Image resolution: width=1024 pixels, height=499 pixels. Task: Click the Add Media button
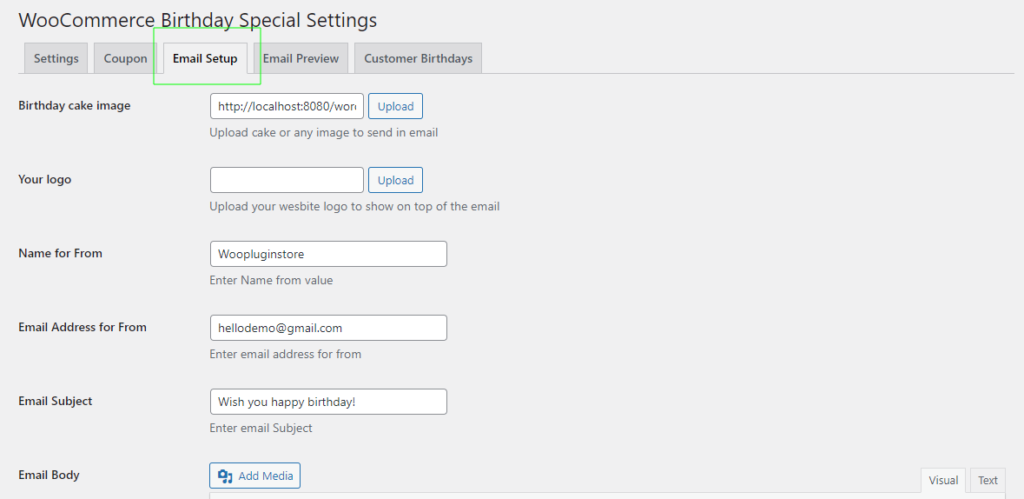(255, 475)
